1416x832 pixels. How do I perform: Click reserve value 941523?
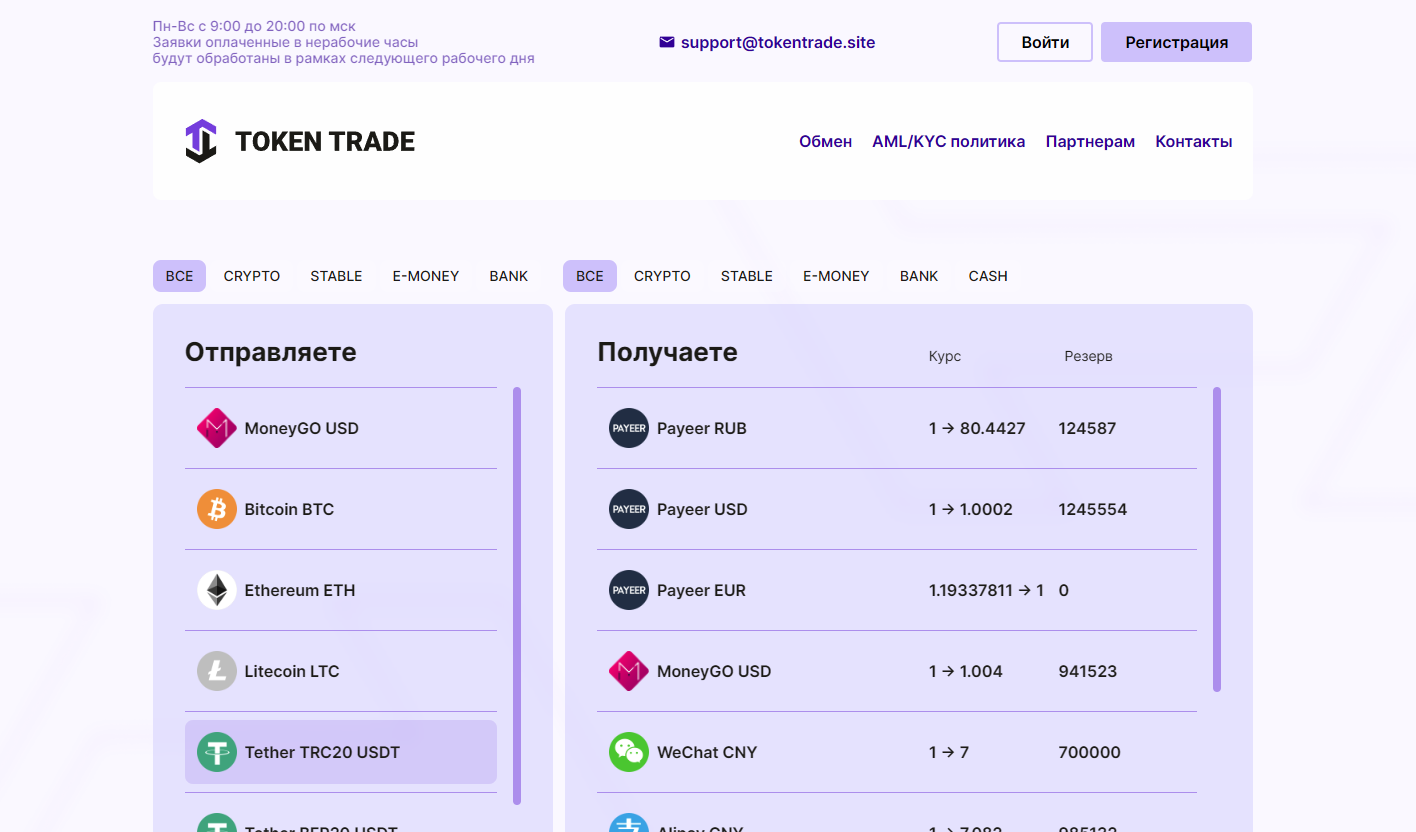coord(1088,671)
